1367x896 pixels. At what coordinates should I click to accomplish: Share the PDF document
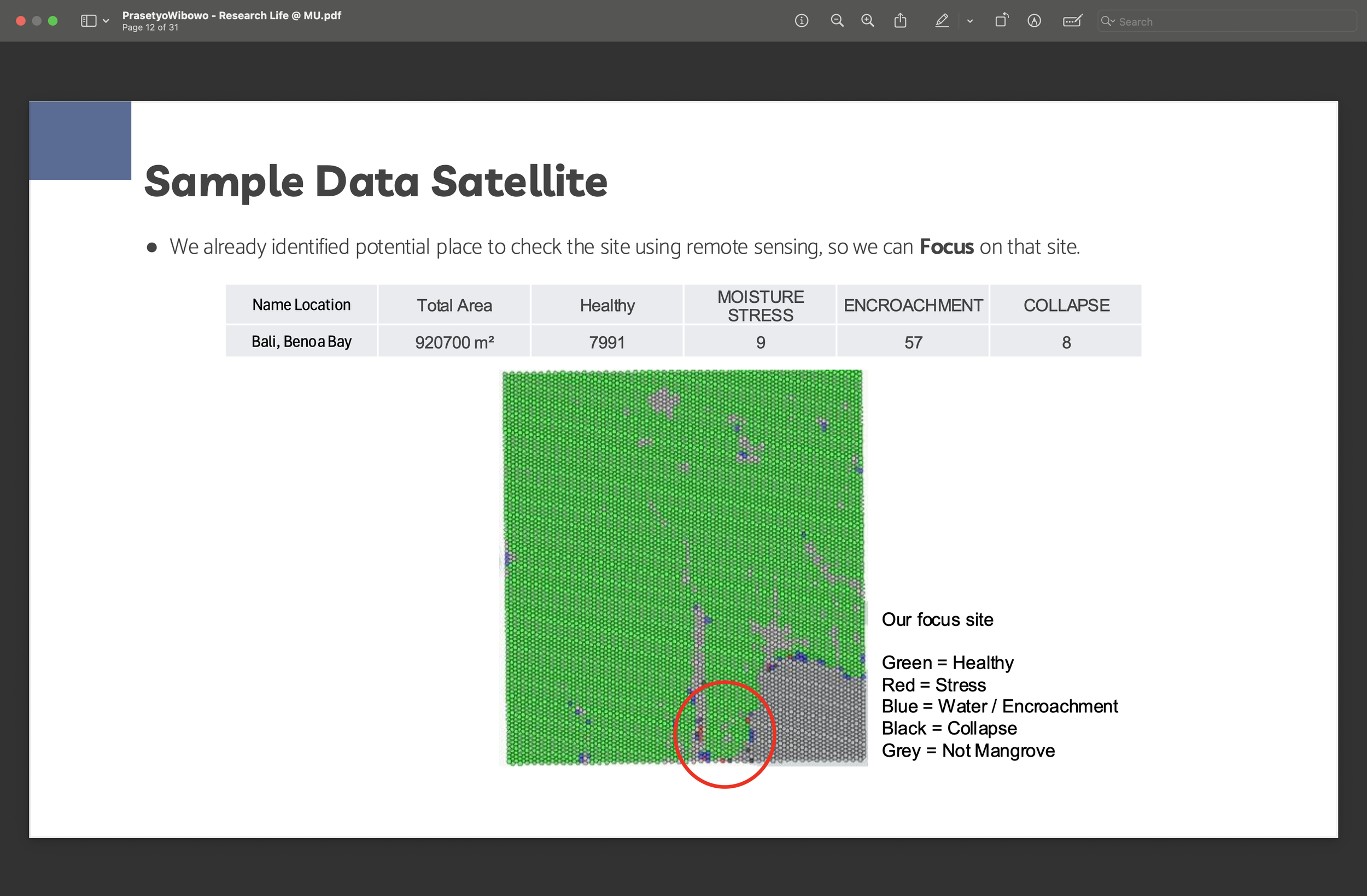pos(900,21)
